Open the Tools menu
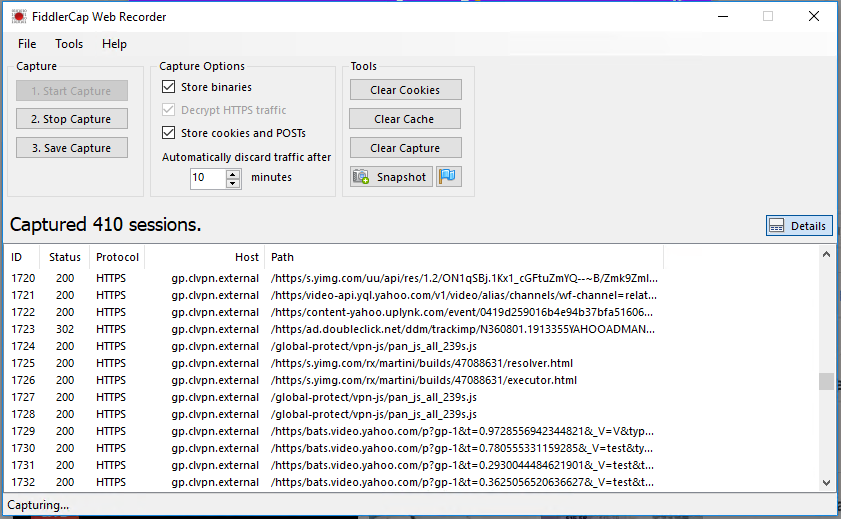Viewport: 841px width, 519px height. (69, 44)
